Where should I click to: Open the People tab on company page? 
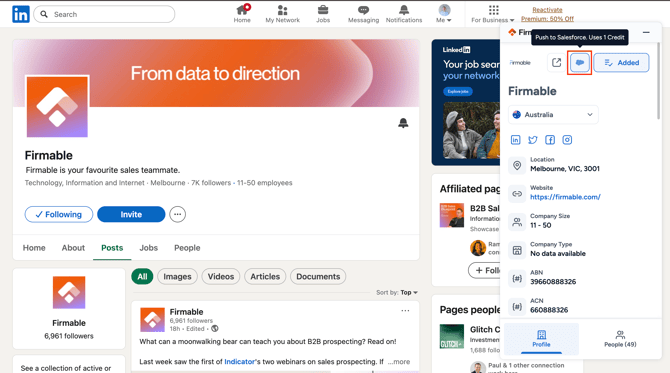[x=187, y=248]
